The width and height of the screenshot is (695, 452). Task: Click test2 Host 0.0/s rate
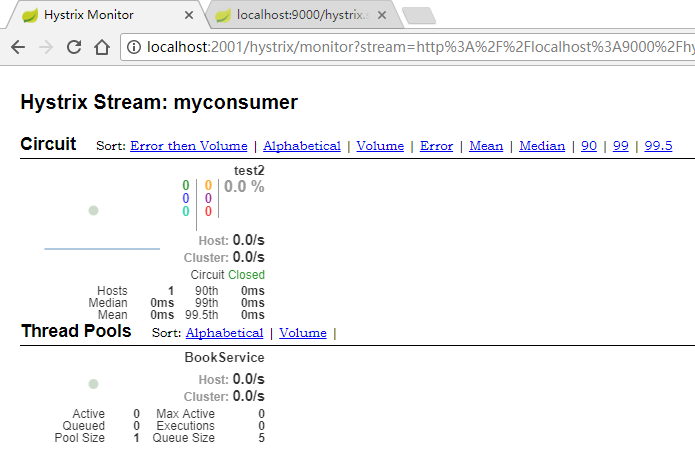(249, 240)
